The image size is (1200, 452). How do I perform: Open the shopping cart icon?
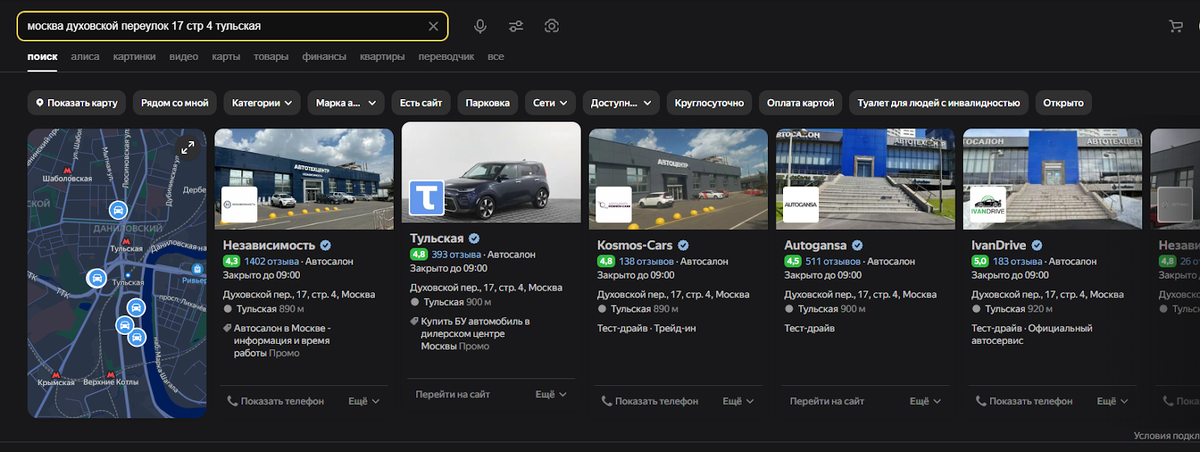1176,26
